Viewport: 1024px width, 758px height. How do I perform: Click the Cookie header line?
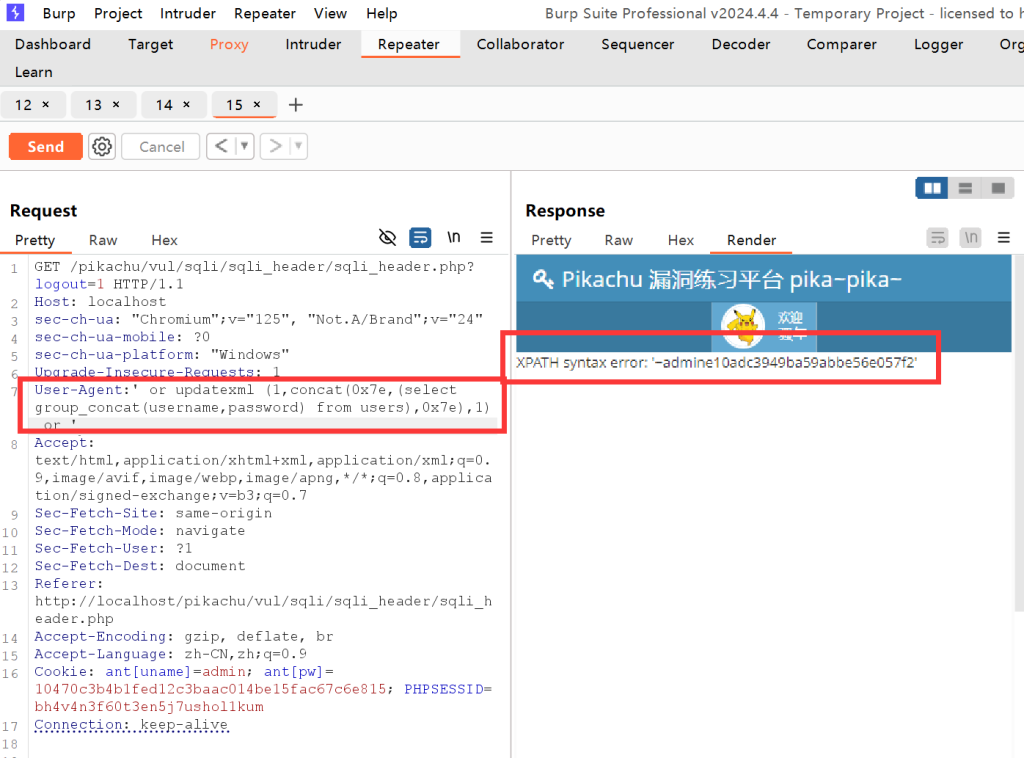pos(263,689)
